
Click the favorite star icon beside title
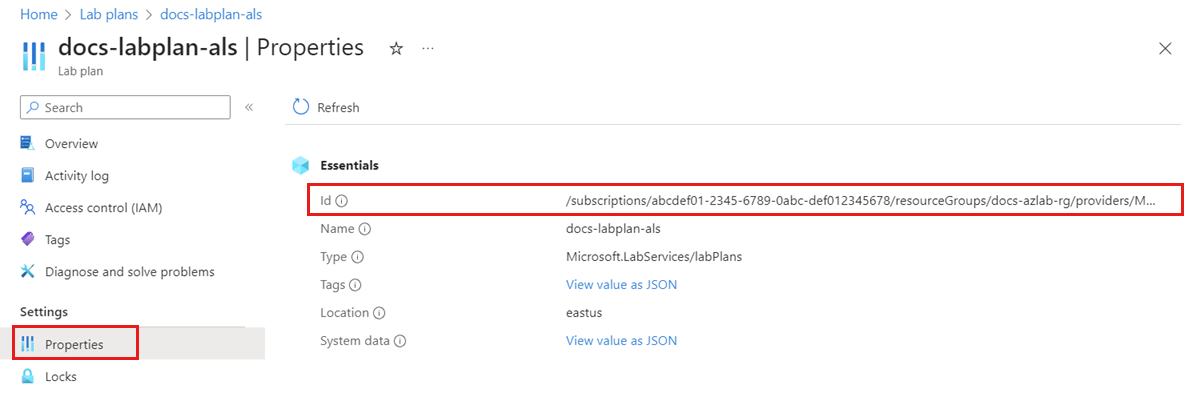[396, 49]
